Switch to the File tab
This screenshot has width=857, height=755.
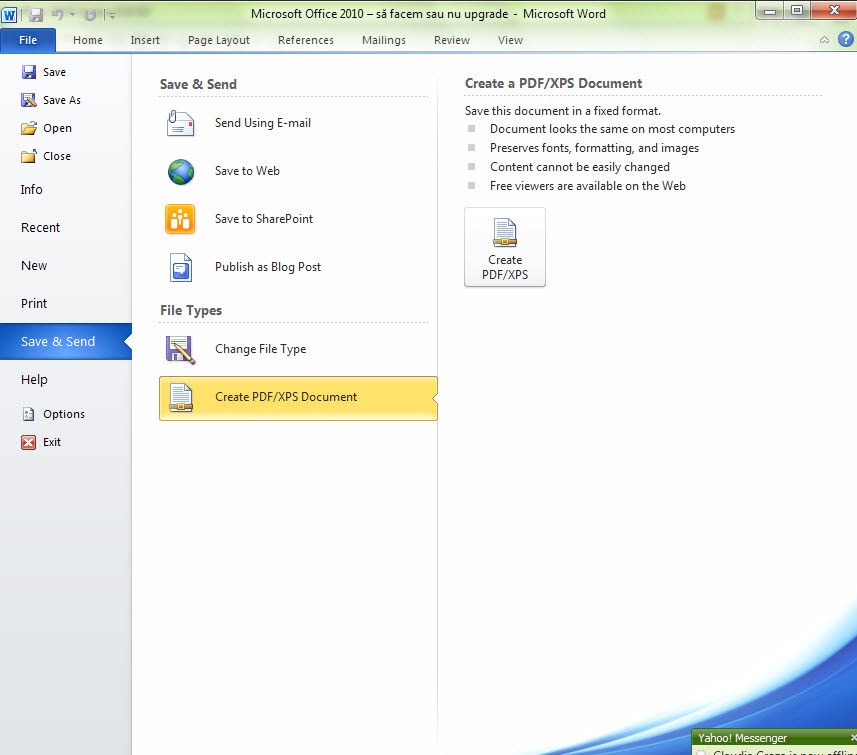coord(28,40)
